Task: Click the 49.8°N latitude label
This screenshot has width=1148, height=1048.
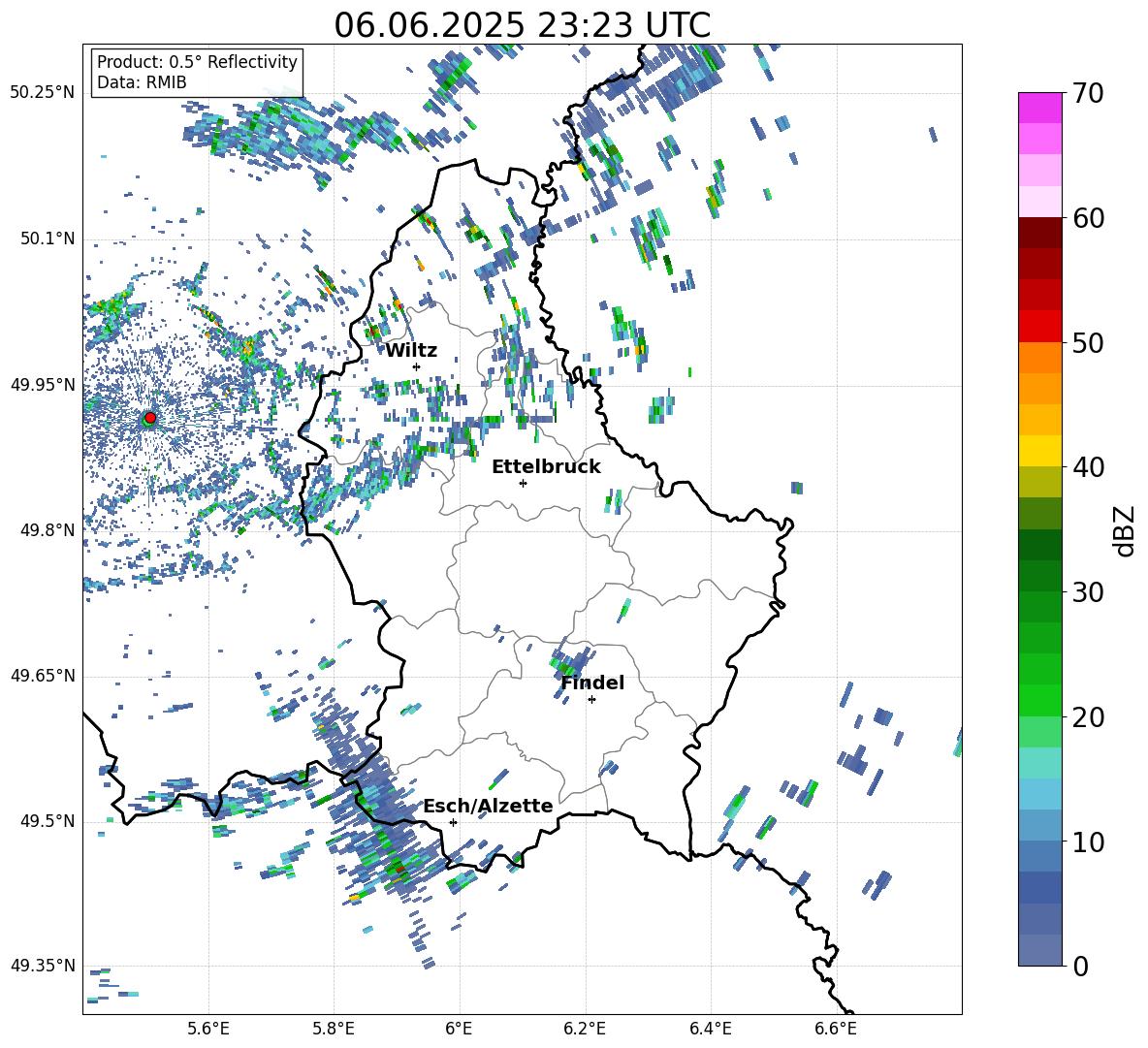Action: pos(47,530)
